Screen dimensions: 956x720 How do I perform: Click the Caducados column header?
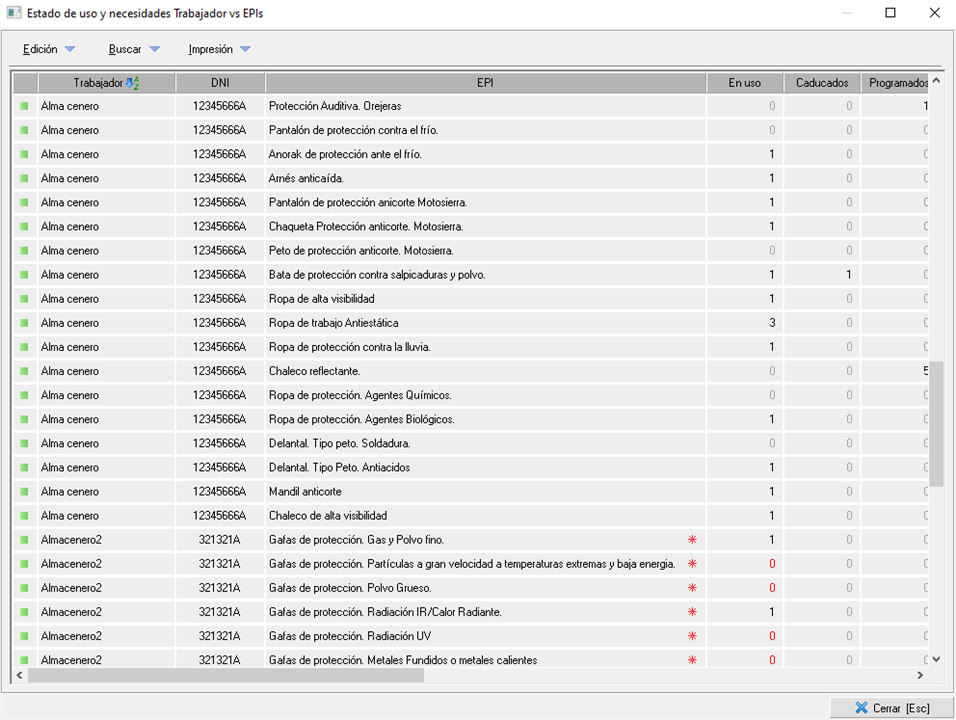(822, 83)
